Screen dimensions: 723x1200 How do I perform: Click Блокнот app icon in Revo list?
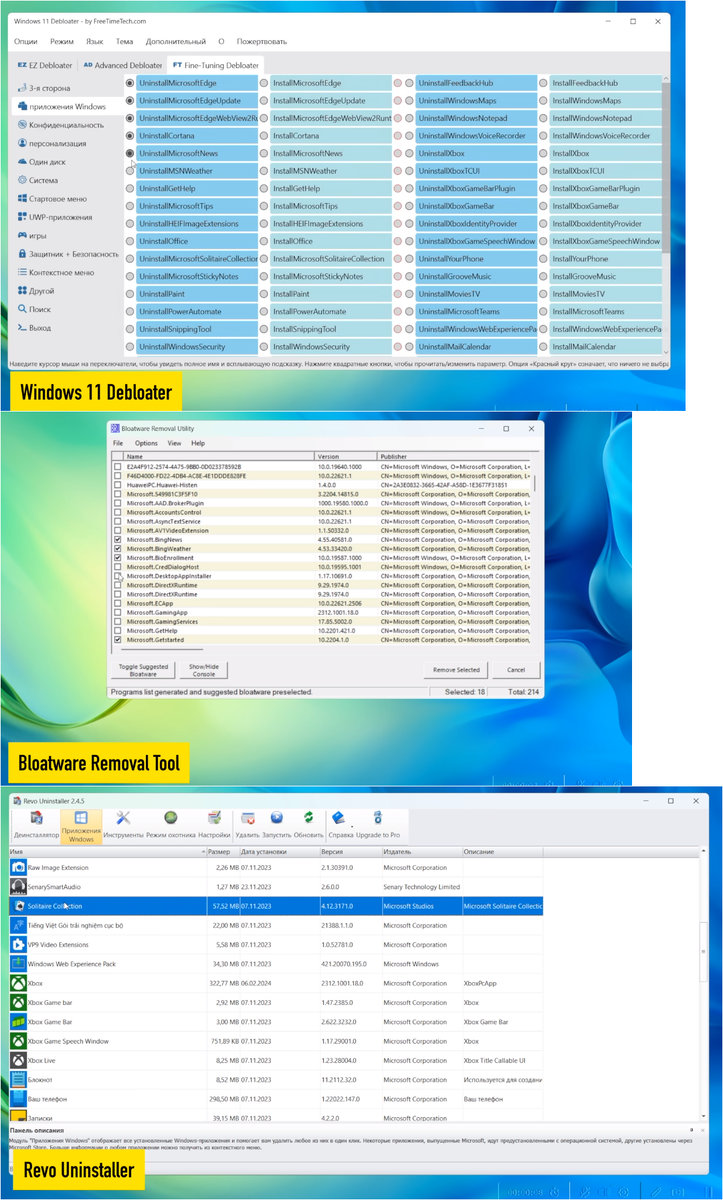click(18, 1080)
